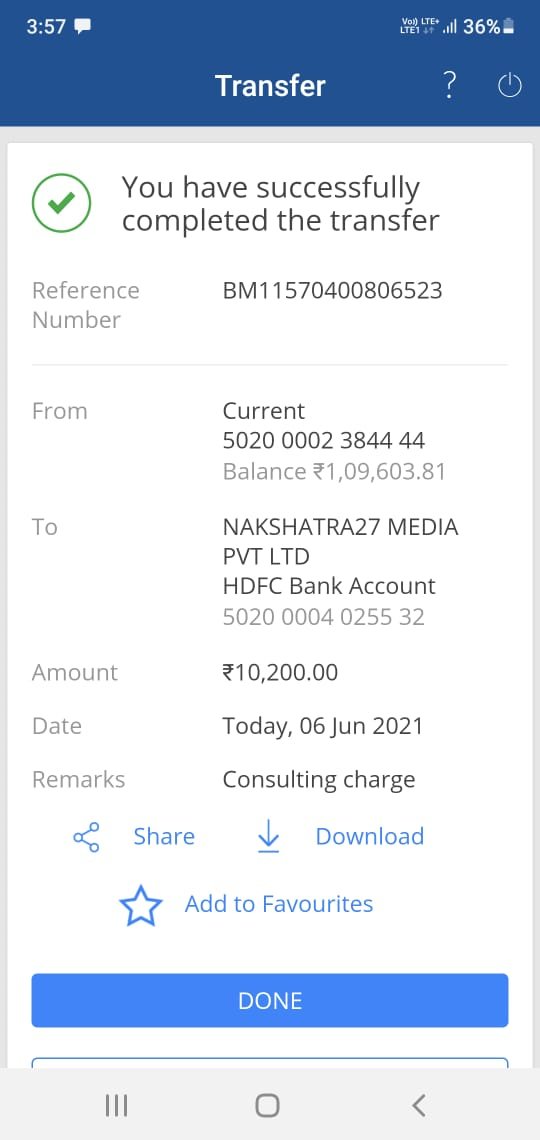Screen dimensions: 540x1140
Task: Tap the share network icon
Action: tap(86, 837)
